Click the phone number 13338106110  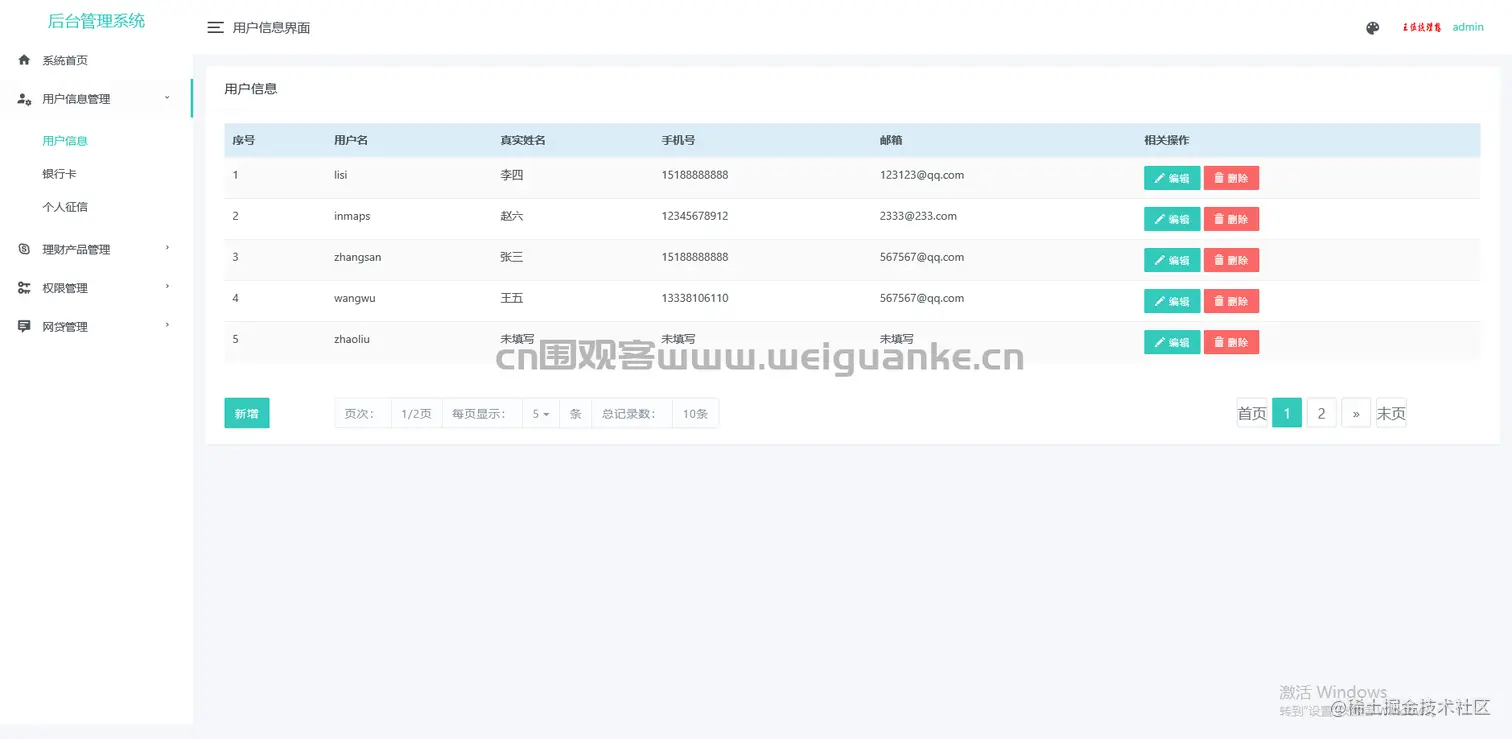pyautogui.click(x=695, y=298)
